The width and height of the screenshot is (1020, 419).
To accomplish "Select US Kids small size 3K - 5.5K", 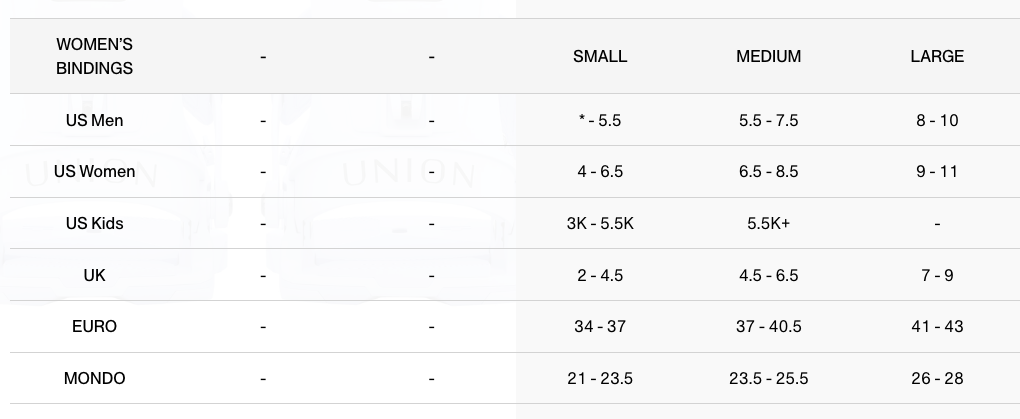I will click(x=600, y=224).
